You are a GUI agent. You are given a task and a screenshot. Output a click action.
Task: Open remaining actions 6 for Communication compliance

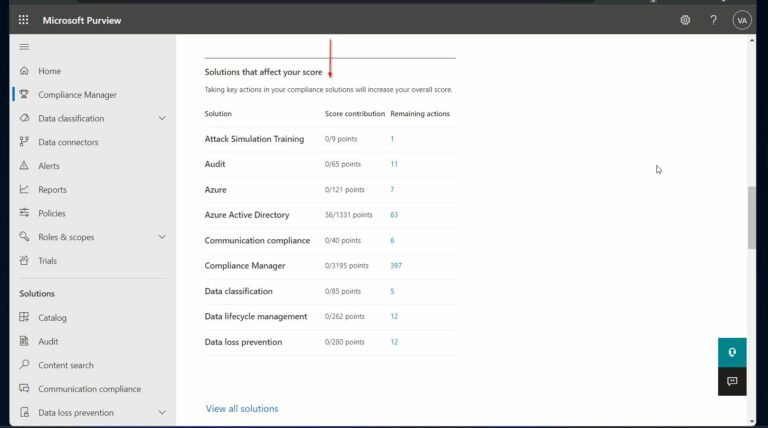[392, 240]
